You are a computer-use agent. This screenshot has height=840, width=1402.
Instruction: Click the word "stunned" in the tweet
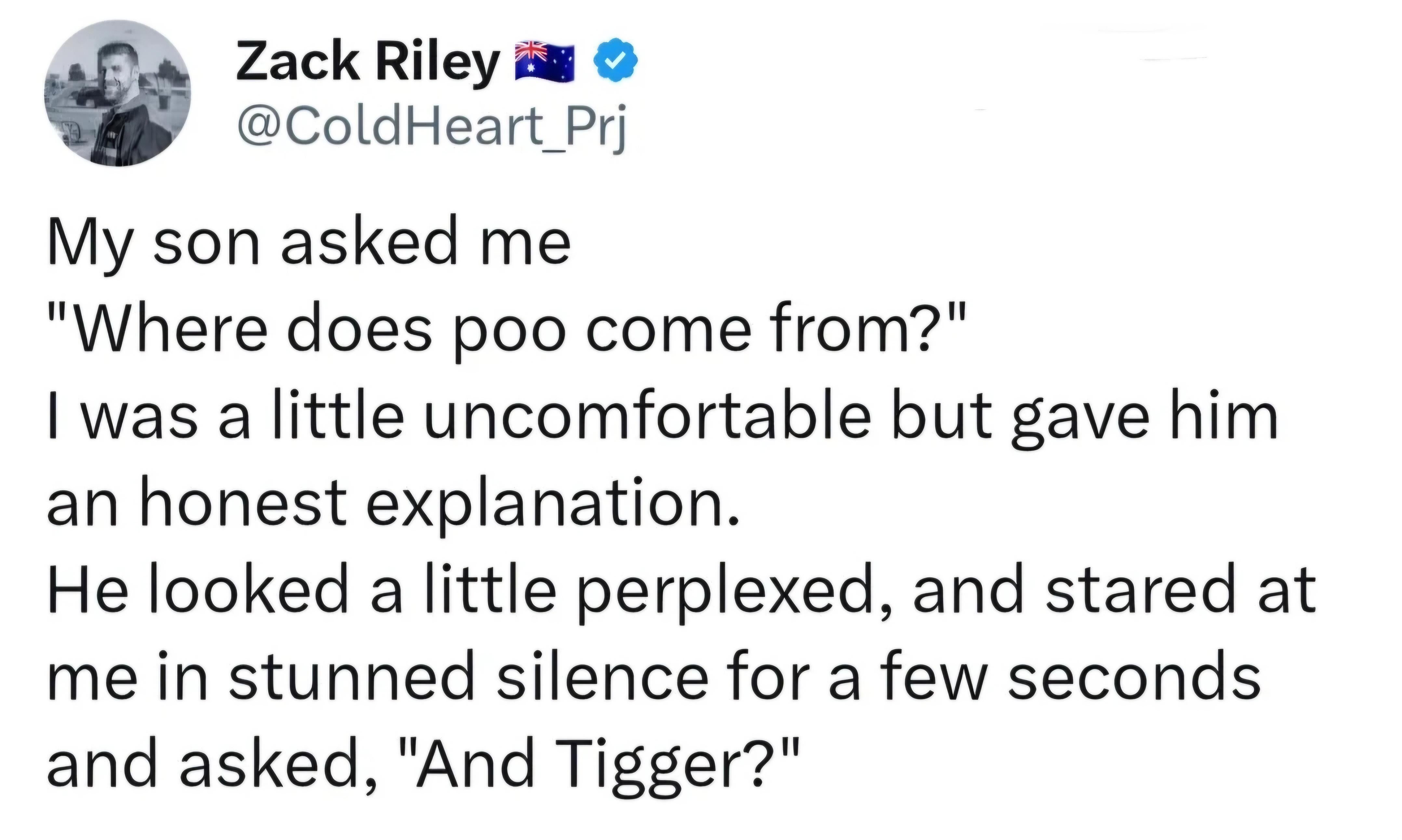tap(351, 676)
